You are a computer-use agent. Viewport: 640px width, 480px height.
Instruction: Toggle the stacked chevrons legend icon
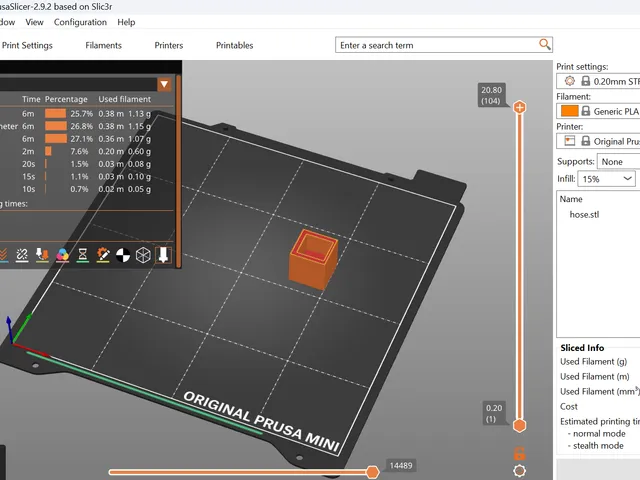(x=2, y=255)
